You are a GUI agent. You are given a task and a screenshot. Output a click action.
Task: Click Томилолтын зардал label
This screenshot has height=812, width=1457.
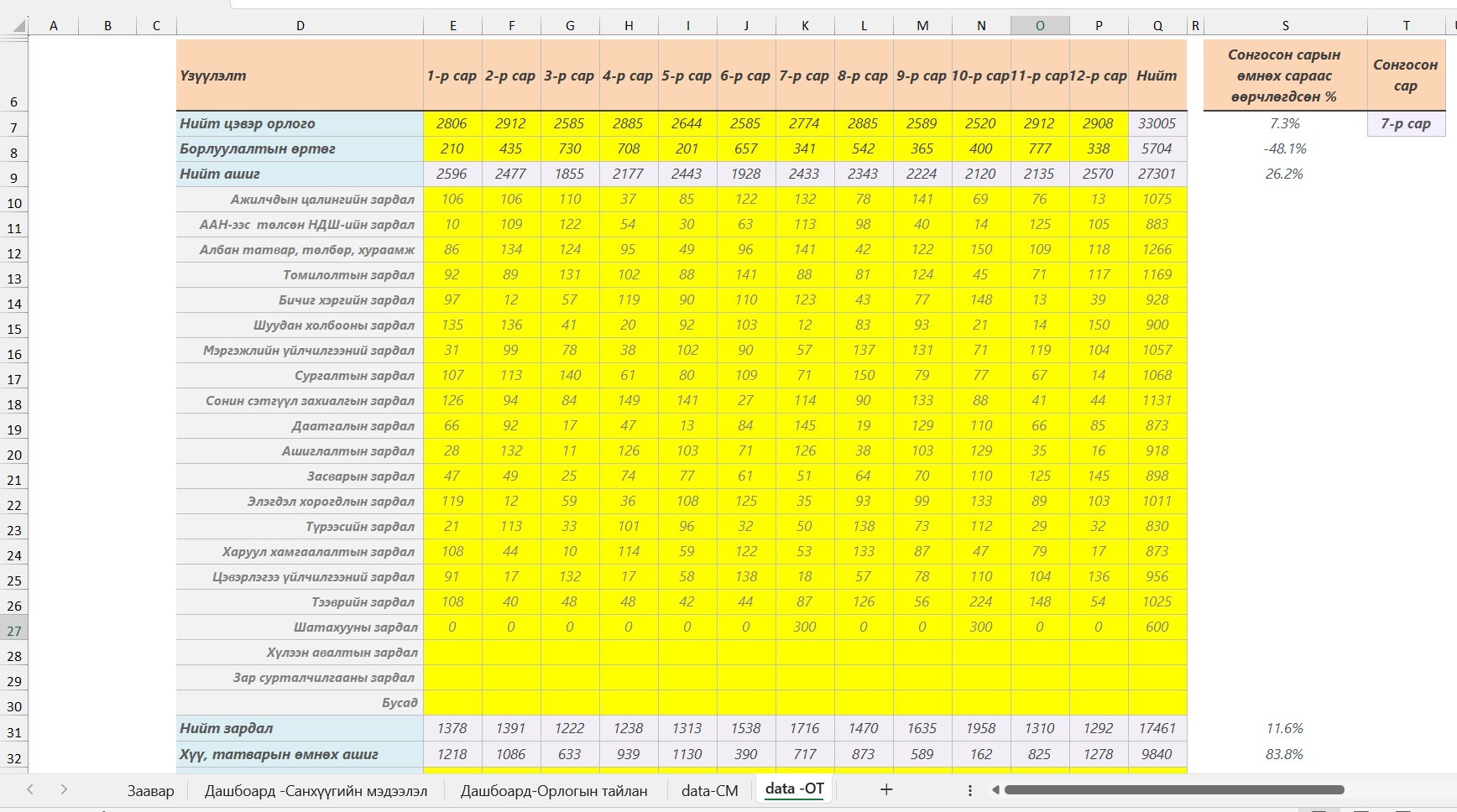pyautogui.click(x=349, y=274)
